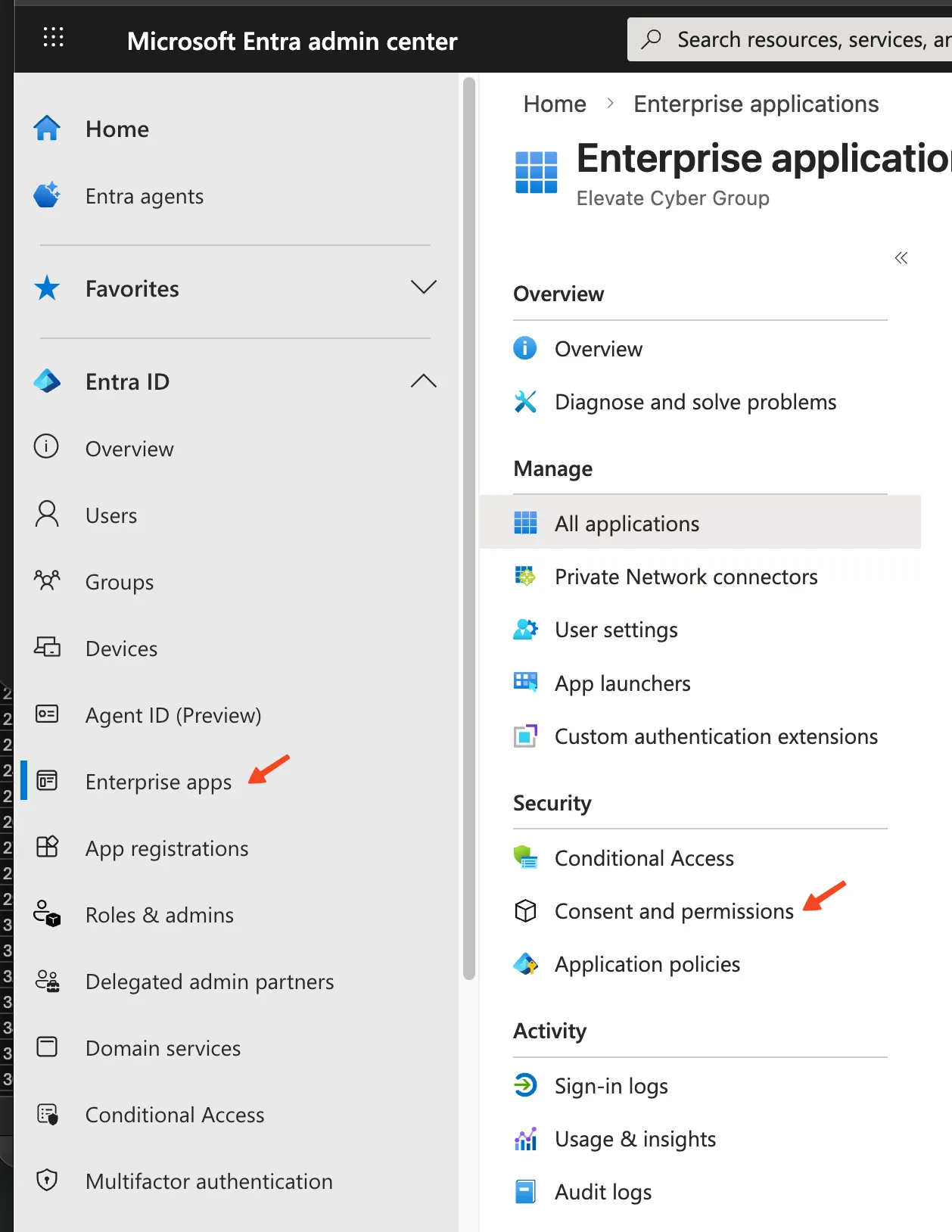
Task: Click the Entra ID diamond icon
Action: (47, 381)
